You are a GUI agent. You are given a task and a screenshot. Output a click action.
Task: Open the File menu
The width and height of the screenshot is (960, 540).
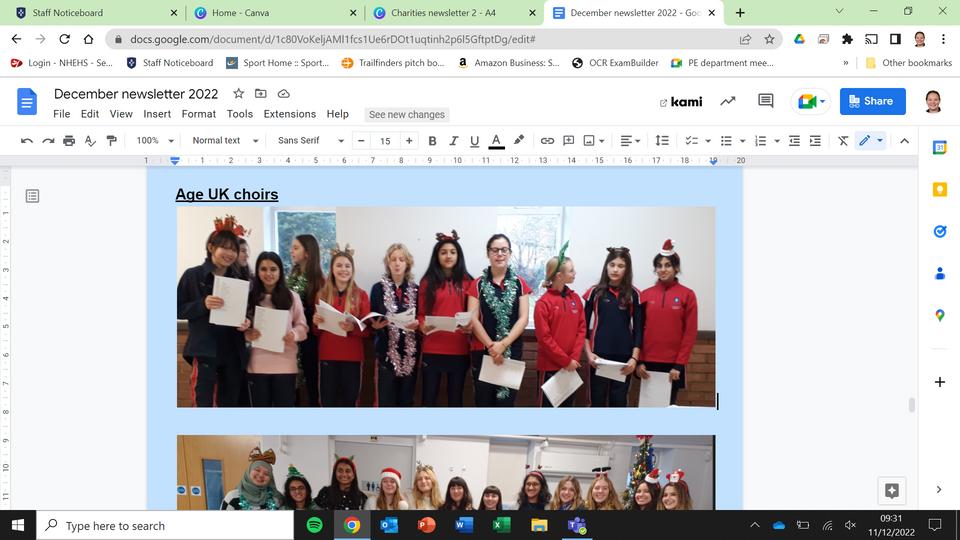click(x=61, y=114)
